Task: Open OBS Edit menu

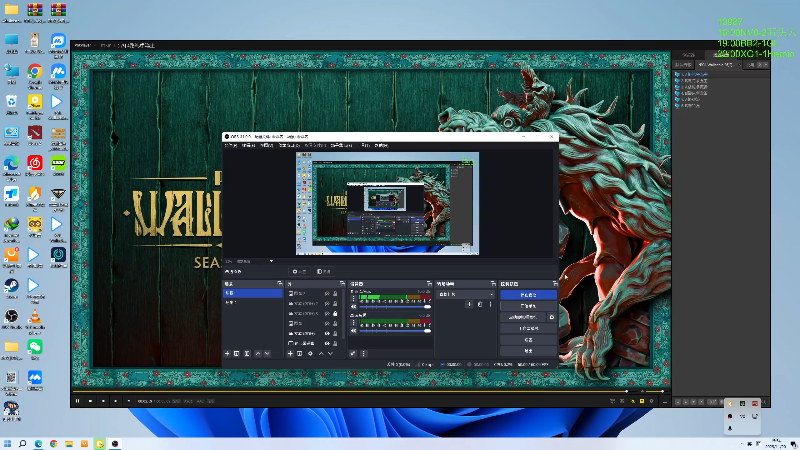Action: pyautogui.click(x=248, y=145)
